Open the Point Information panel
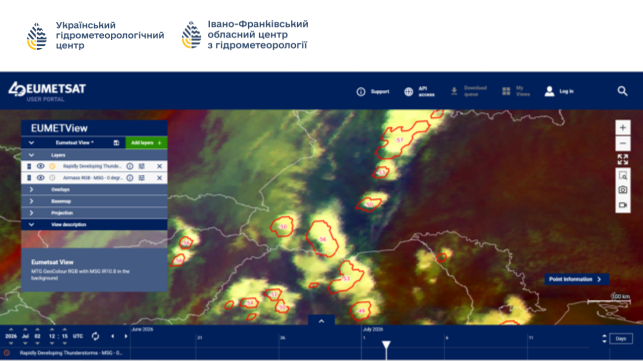 [577, 279]
